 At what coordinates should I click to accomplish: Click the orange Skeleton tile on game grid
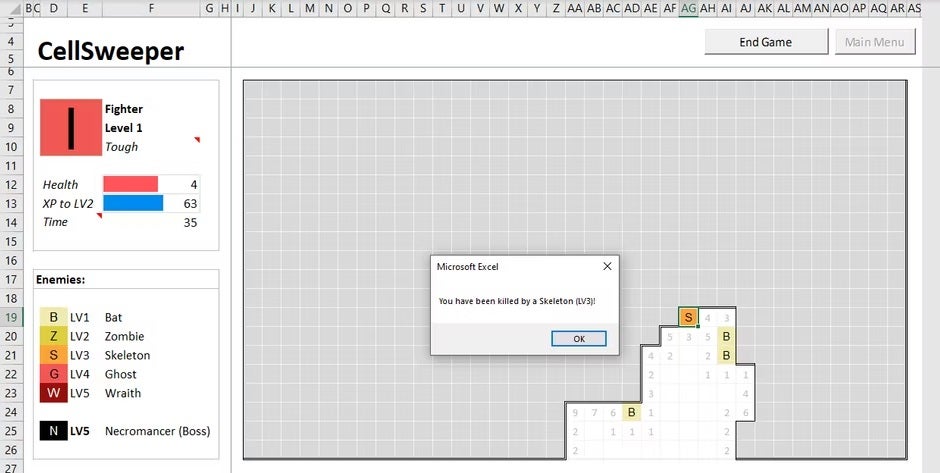[x=688, y=318]
